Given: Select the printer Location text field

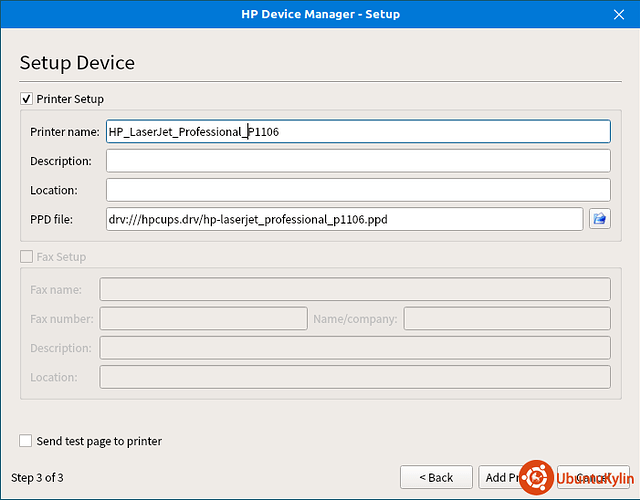Looking at the screenshot, I should coord(358,190).
